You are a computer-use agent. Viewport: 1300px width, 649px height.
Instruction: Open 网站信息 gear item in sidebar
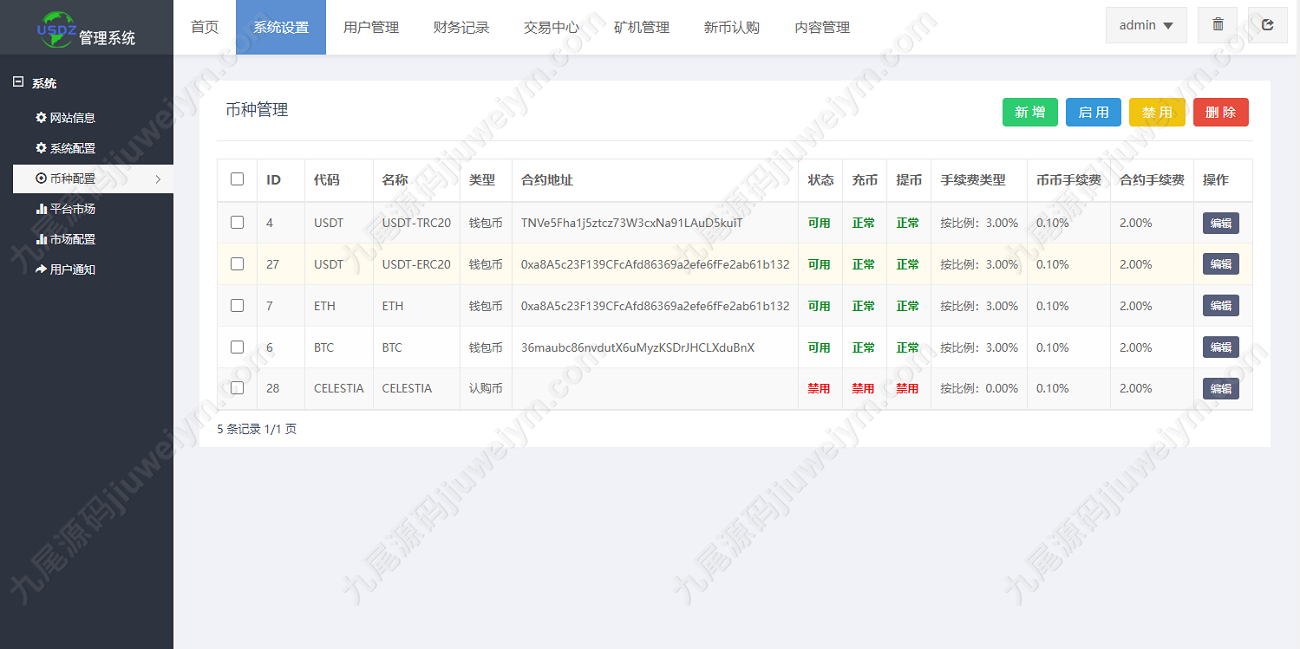coord(65,118)
